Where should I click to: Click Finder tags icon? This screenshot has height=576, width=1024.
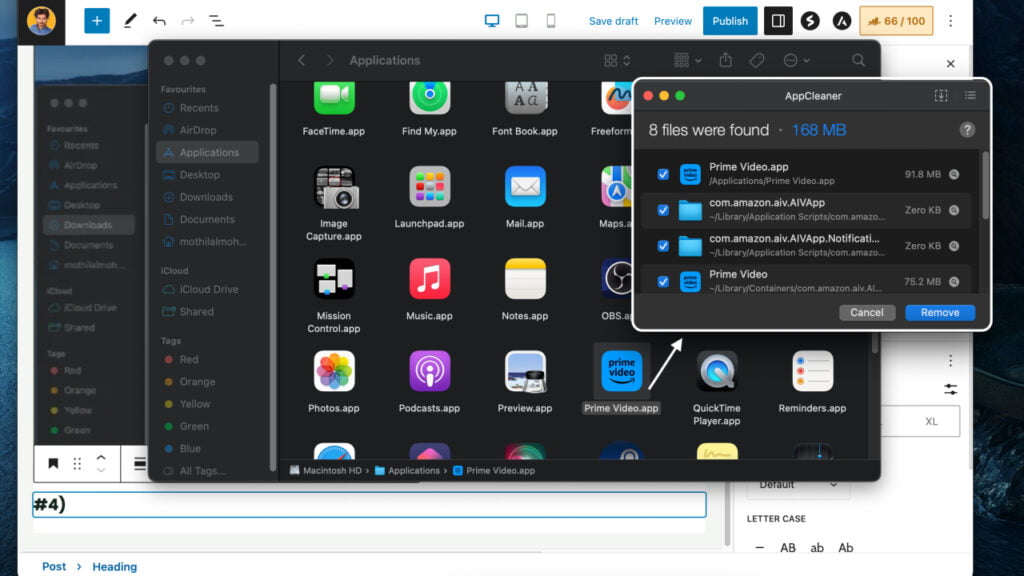point(756,60)
